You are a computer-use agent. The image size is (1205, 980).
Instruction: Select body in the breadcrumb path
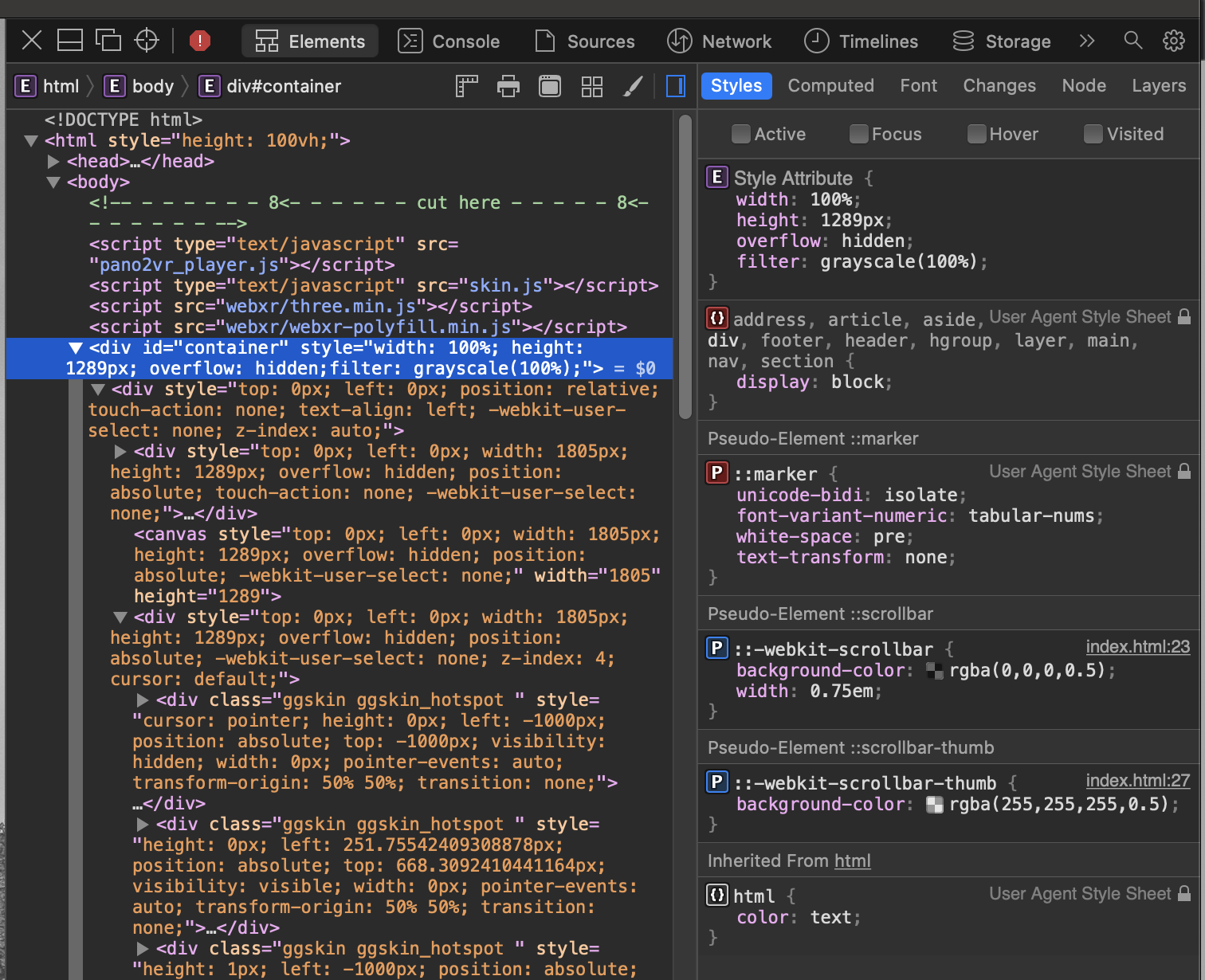pos(139,86)
